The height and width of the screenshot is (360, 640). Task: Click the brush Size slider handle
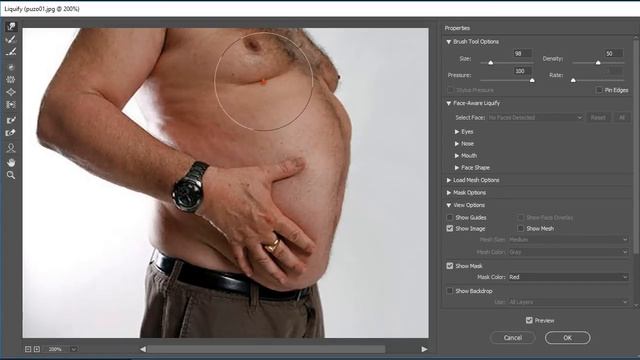(x=491, y=63)
